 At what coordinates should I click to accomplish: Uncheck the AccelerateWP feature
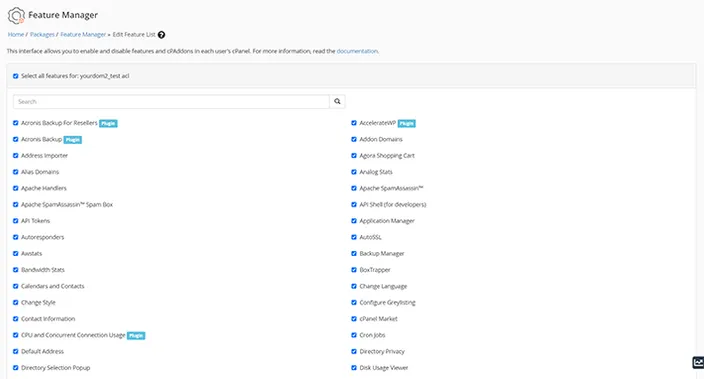click(354, 123)
